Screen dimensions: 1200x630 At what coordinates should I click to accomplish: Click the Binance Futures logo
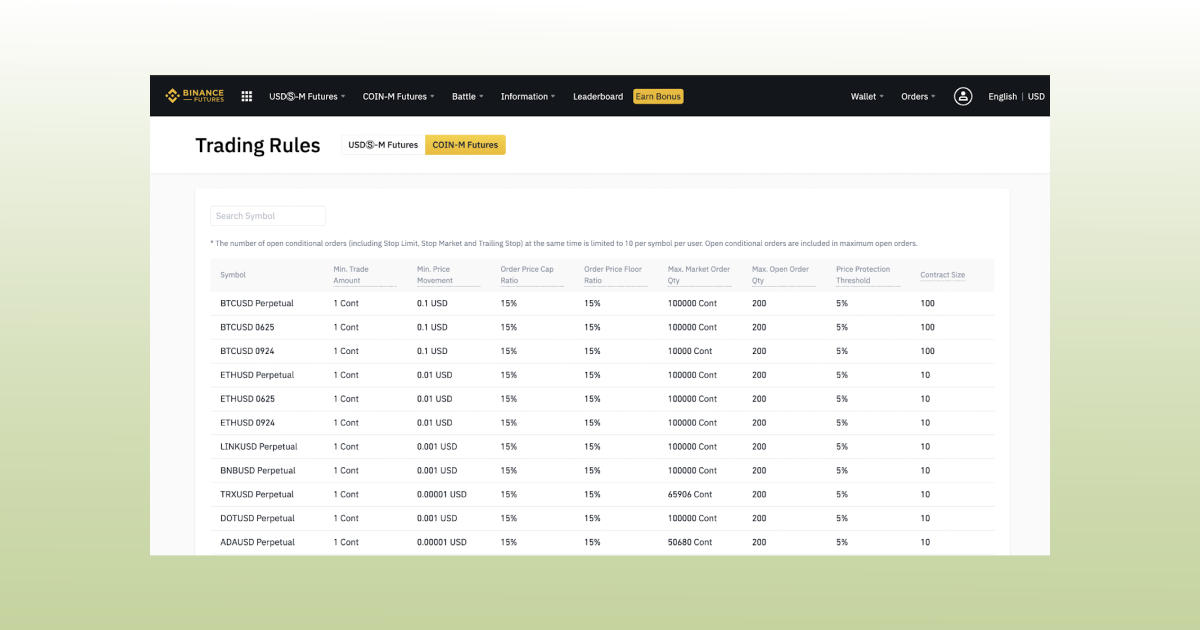[x=194, y=96]
